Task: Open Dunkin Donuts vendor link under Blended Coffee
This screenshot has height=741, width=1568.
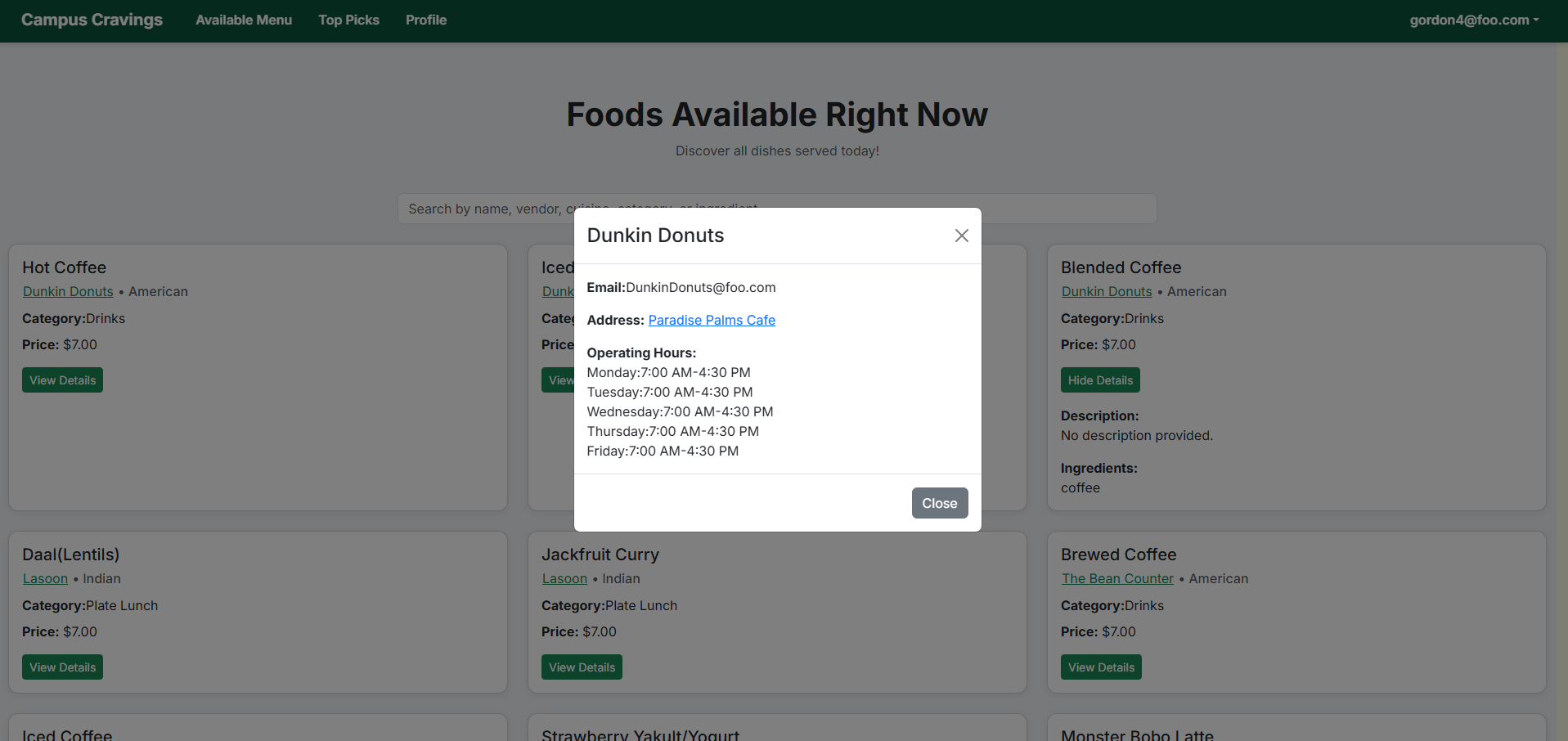Action: (1106, 291)
